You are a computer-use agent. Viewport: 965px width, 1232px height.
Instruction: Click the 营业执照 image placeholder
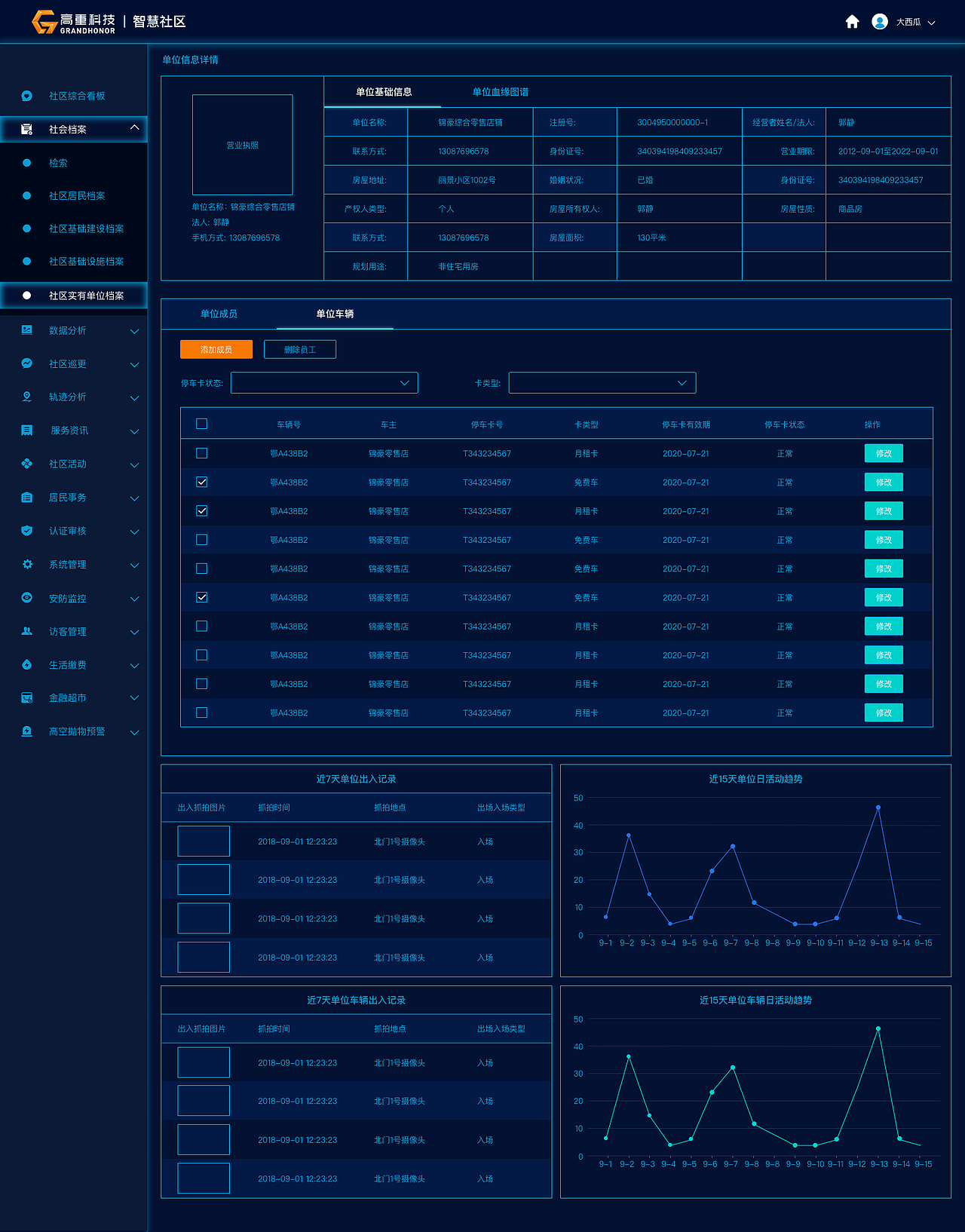tap(243, 145)
